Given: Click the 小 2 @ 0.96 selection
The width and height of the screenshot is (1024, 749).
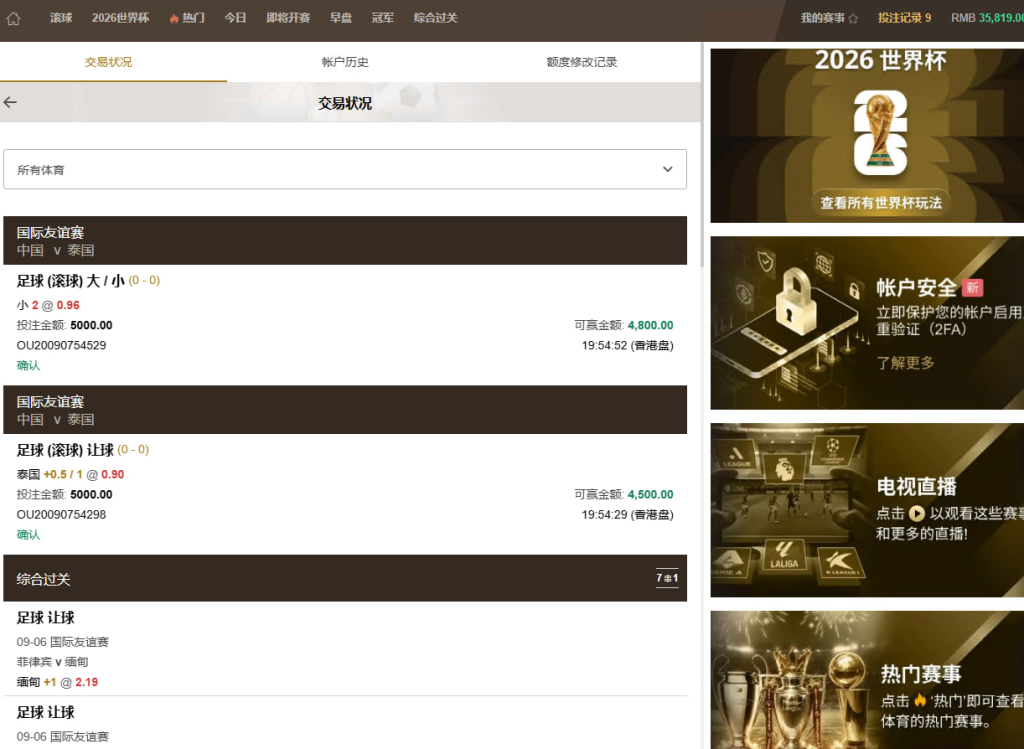Looking at the screenshot, I should [x=48, y=305].
